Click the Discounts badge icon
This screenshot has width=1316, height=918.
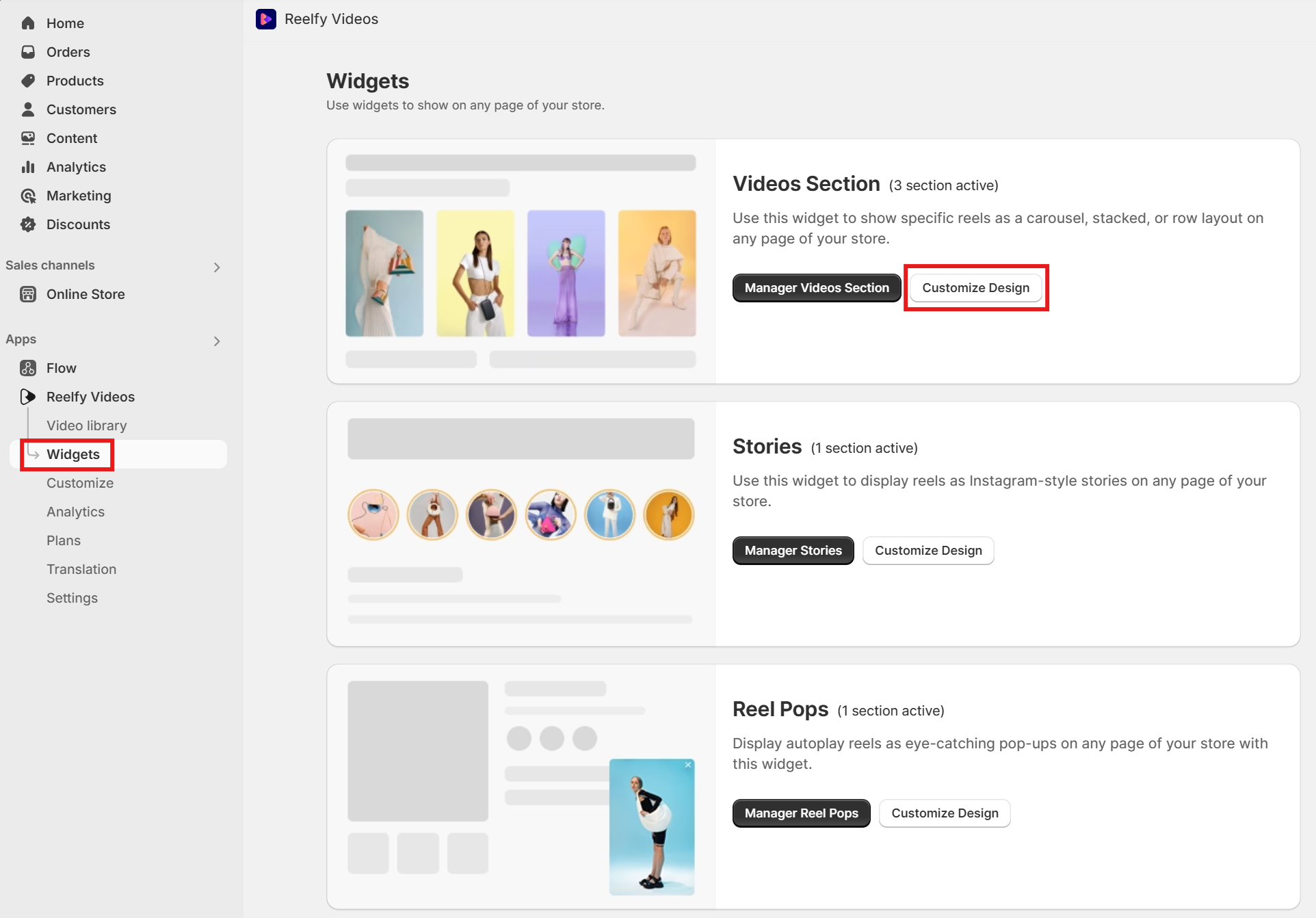pyautogui.click(x=28, y=224)
